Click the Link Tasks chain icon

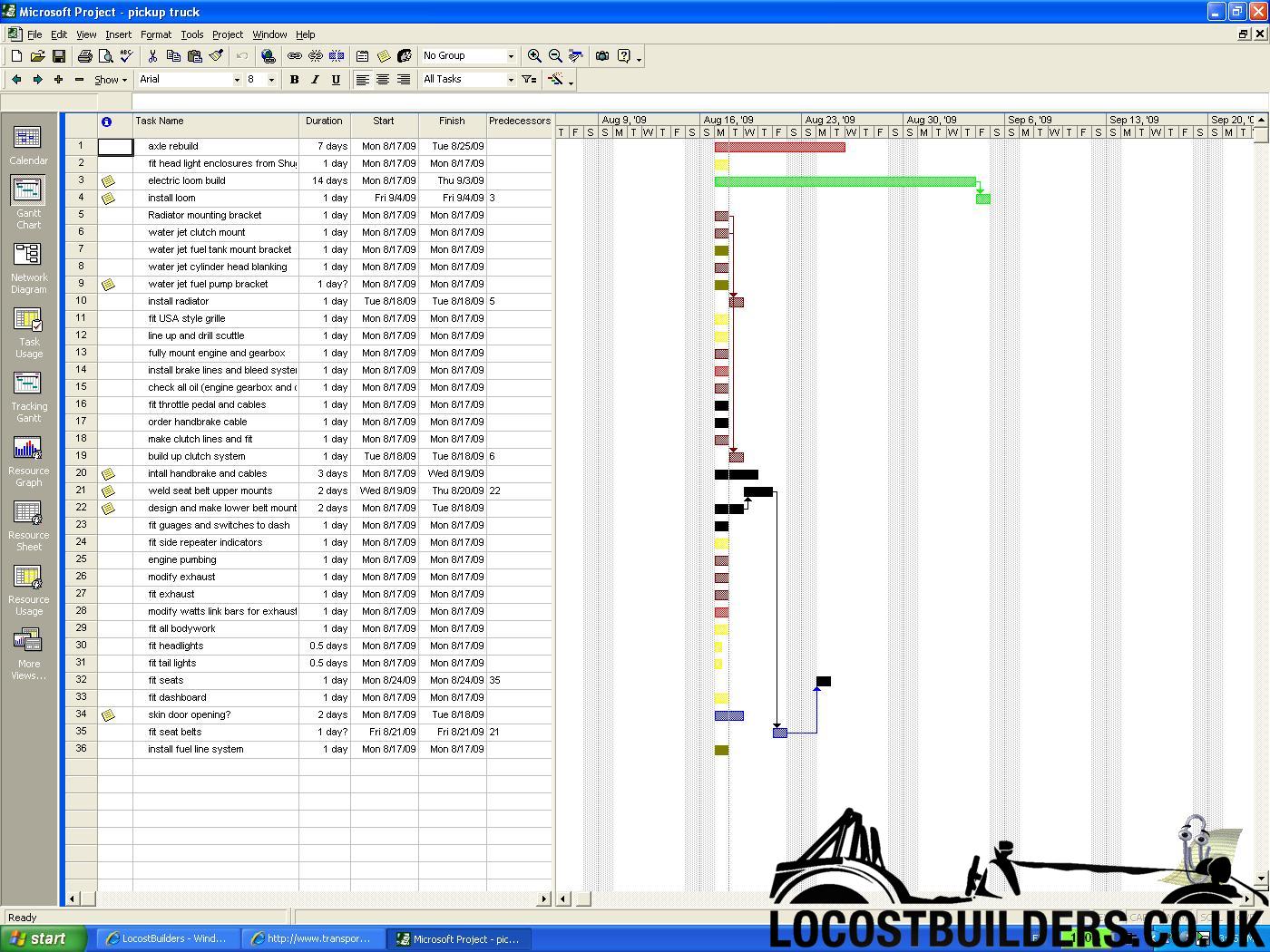pos(294,56)
